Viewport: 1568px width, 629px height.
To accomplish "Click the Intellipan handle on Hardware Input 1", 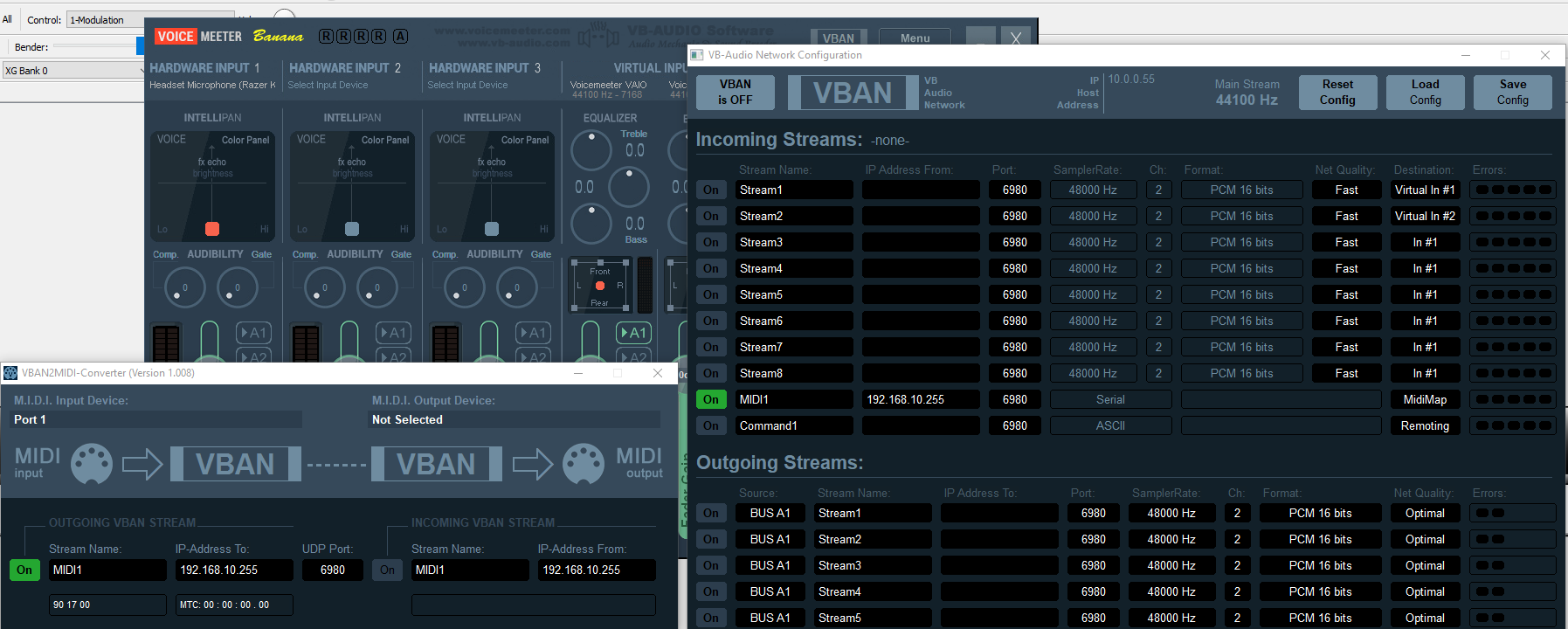I will click(212, 229).
